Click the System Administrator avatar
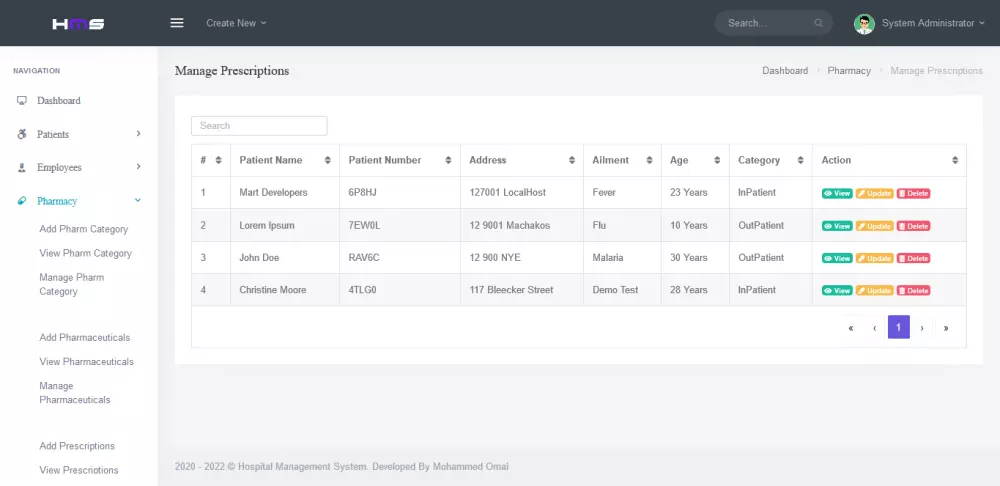Image resolution: width=1000 pixels, height=486 pixels. click(x=864, y=24)
